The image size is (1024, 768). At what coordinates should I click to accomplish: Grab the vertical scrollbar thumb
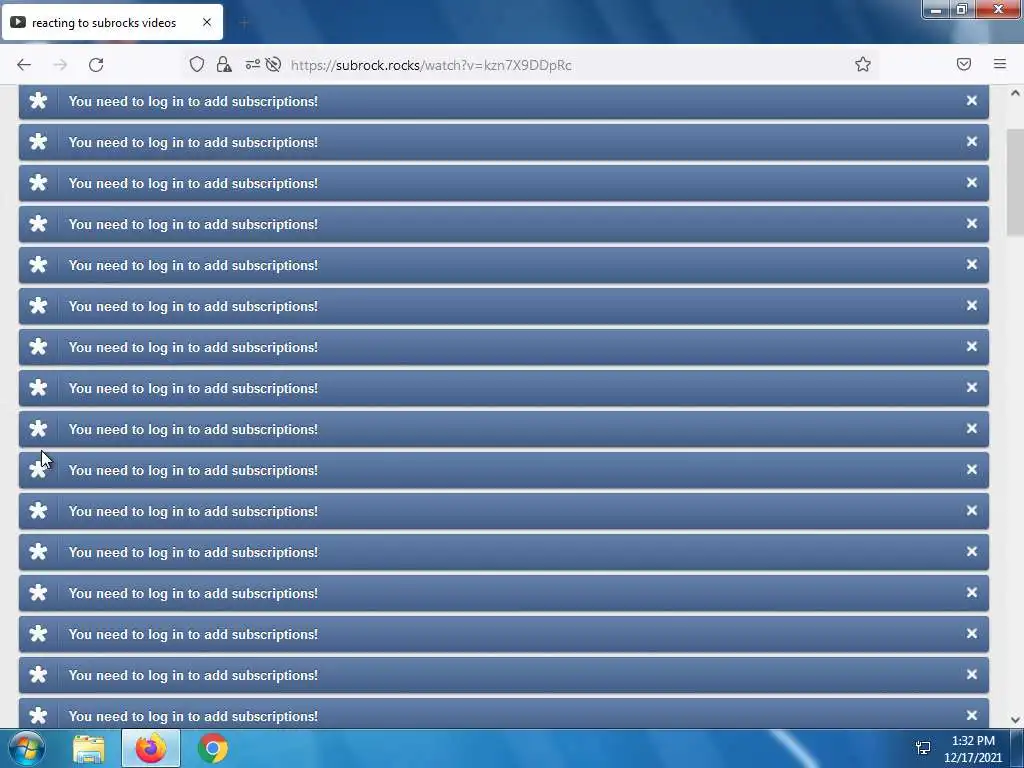[1015, 182]
